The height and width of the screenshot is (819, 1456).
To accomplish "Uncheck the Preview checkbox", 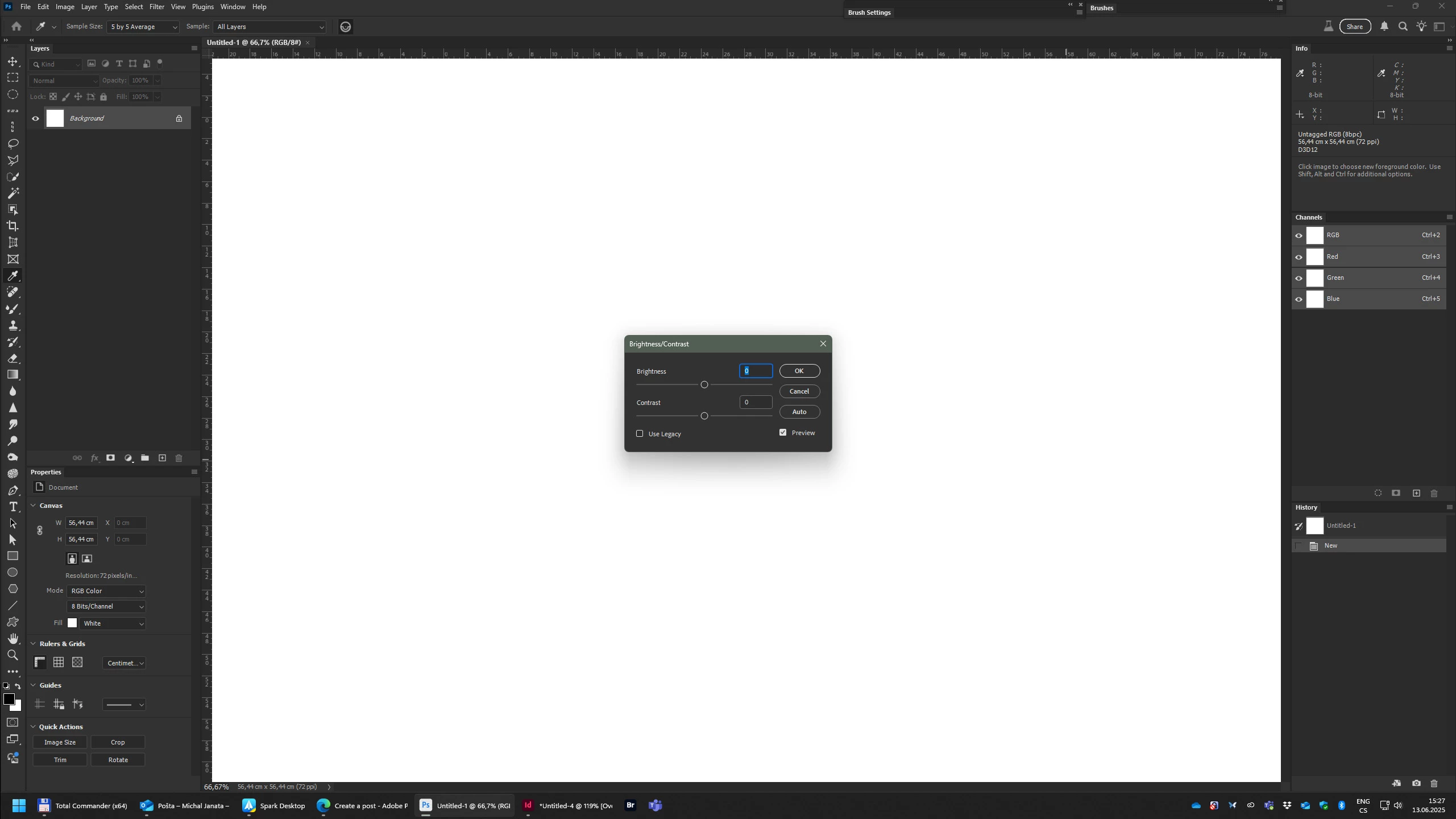I will 783,433.
